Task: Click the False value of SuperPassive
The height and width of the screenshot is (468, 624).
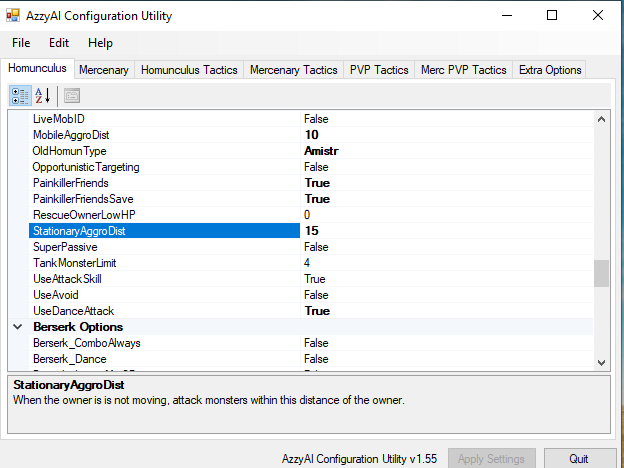Action: tap(316, 247)
